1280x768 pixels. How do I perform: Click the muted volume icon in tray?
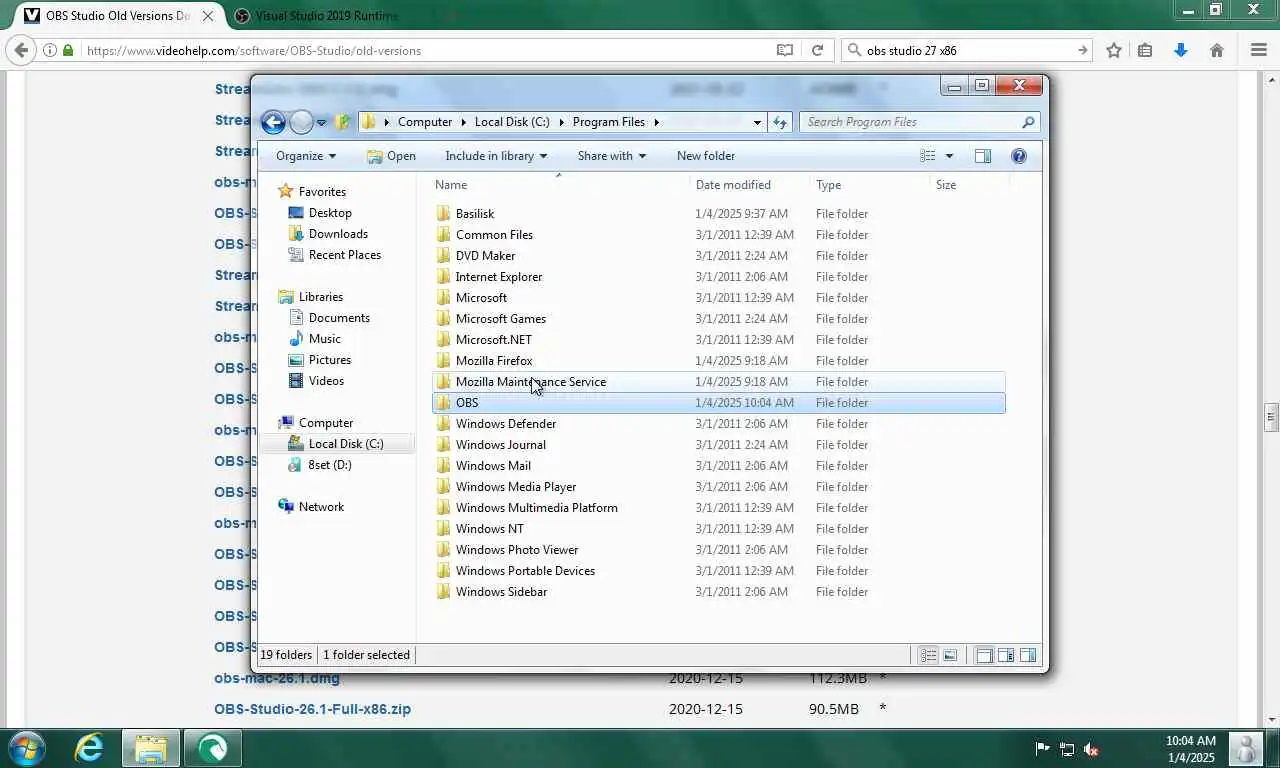(1092, 749)
